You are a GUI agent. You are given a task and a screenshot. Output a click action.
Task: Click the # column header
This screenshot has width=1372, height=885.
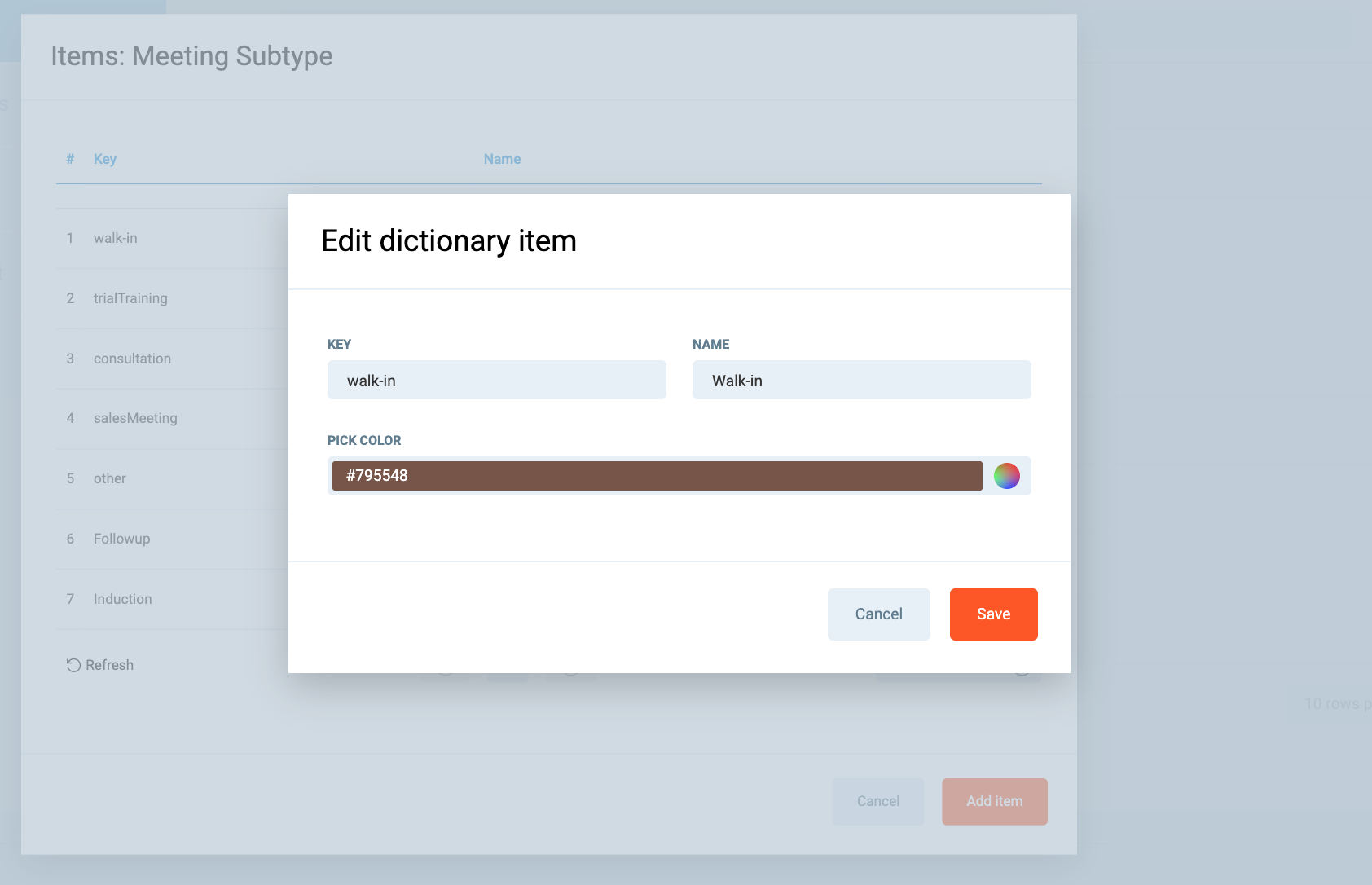click(x=70, y=159)
